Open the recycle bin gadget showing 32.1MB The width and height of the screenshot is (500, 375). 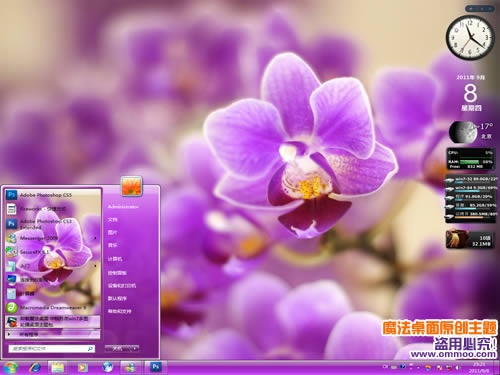pos(470,239)
